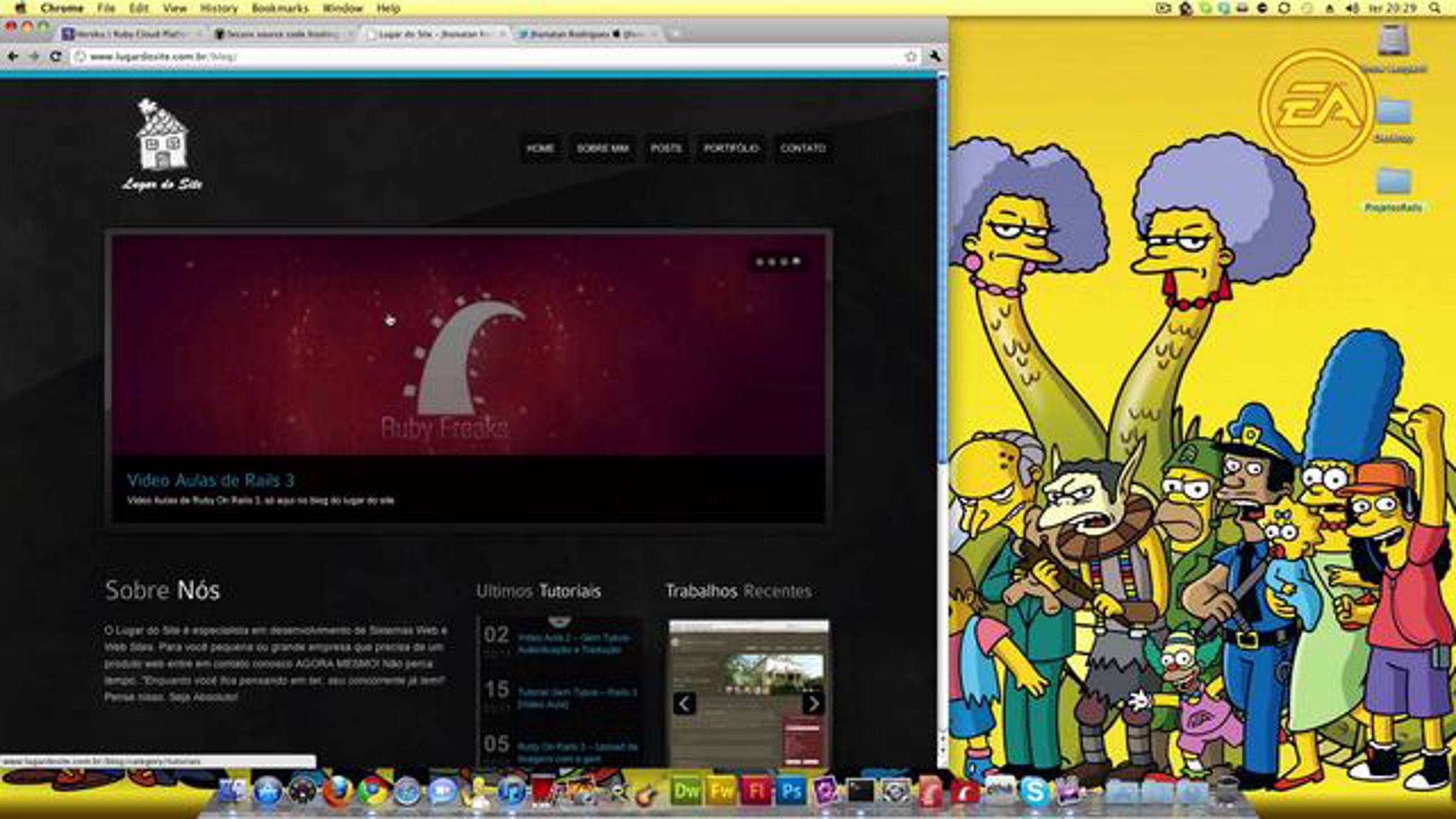This screenshot has height=819, width=1456.
Task: Open the Dashboard gauge icon in dock
Action: [x=303, y=791]
